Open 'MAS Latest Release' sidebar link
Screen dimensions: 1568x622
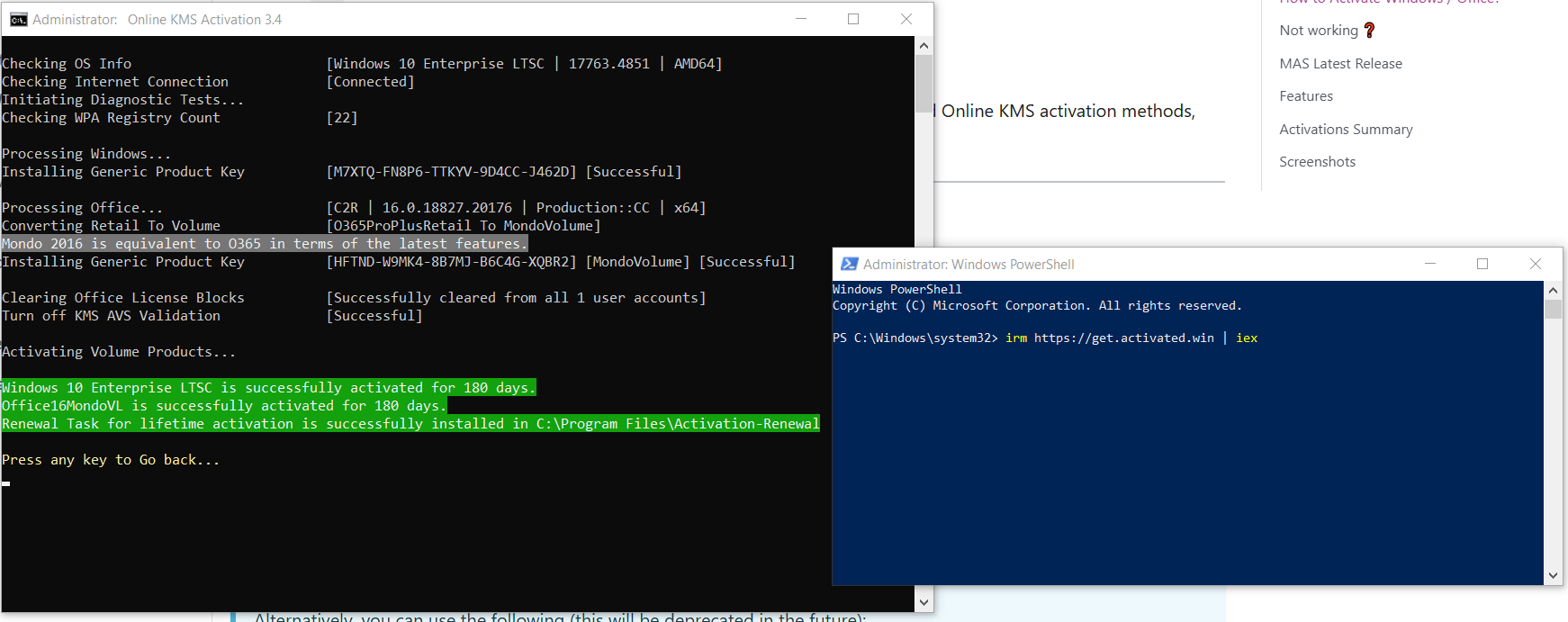1340,63
